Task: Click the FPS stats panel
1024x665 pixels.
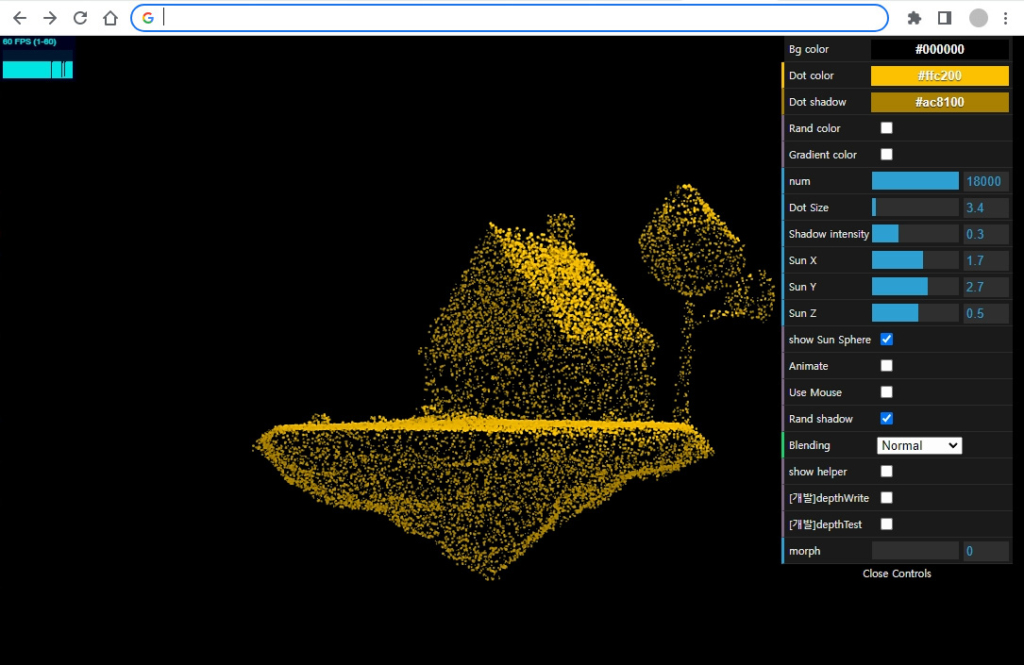Action: point(37,58)
